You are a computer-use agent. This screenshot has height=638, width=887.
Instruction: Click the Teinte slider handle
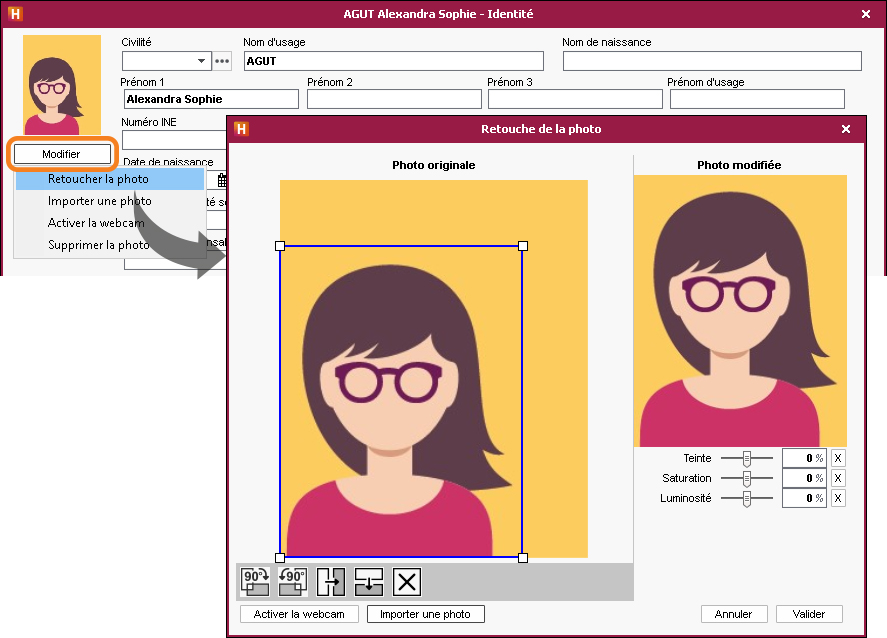747,459
